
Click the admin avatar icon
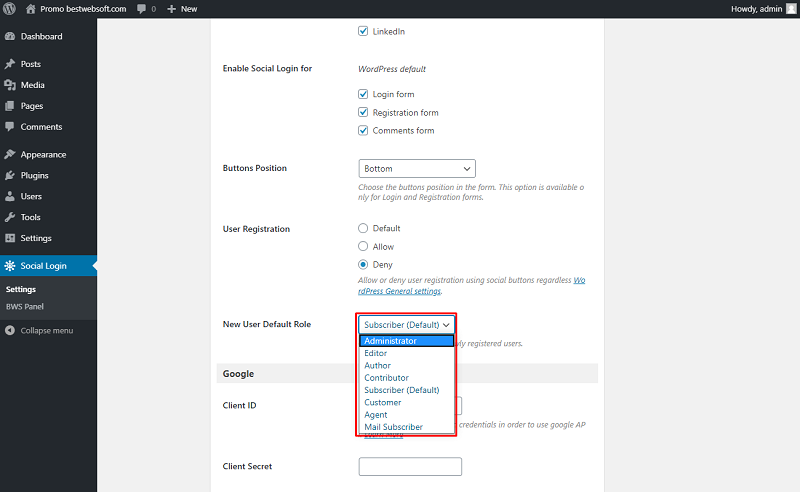(x=791, y=9)
